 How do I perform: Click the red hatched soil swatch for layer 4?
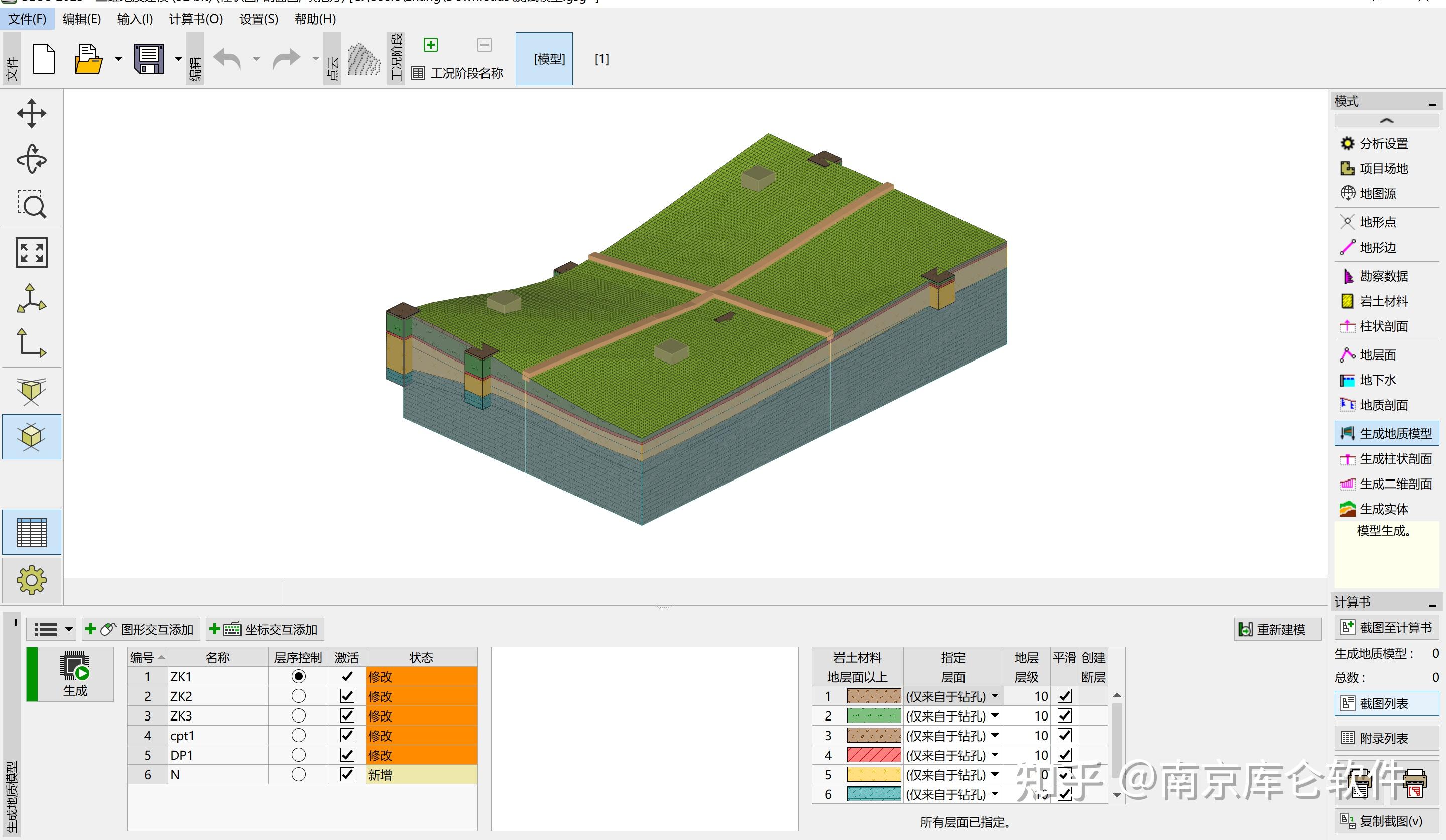tap(873, 755)
